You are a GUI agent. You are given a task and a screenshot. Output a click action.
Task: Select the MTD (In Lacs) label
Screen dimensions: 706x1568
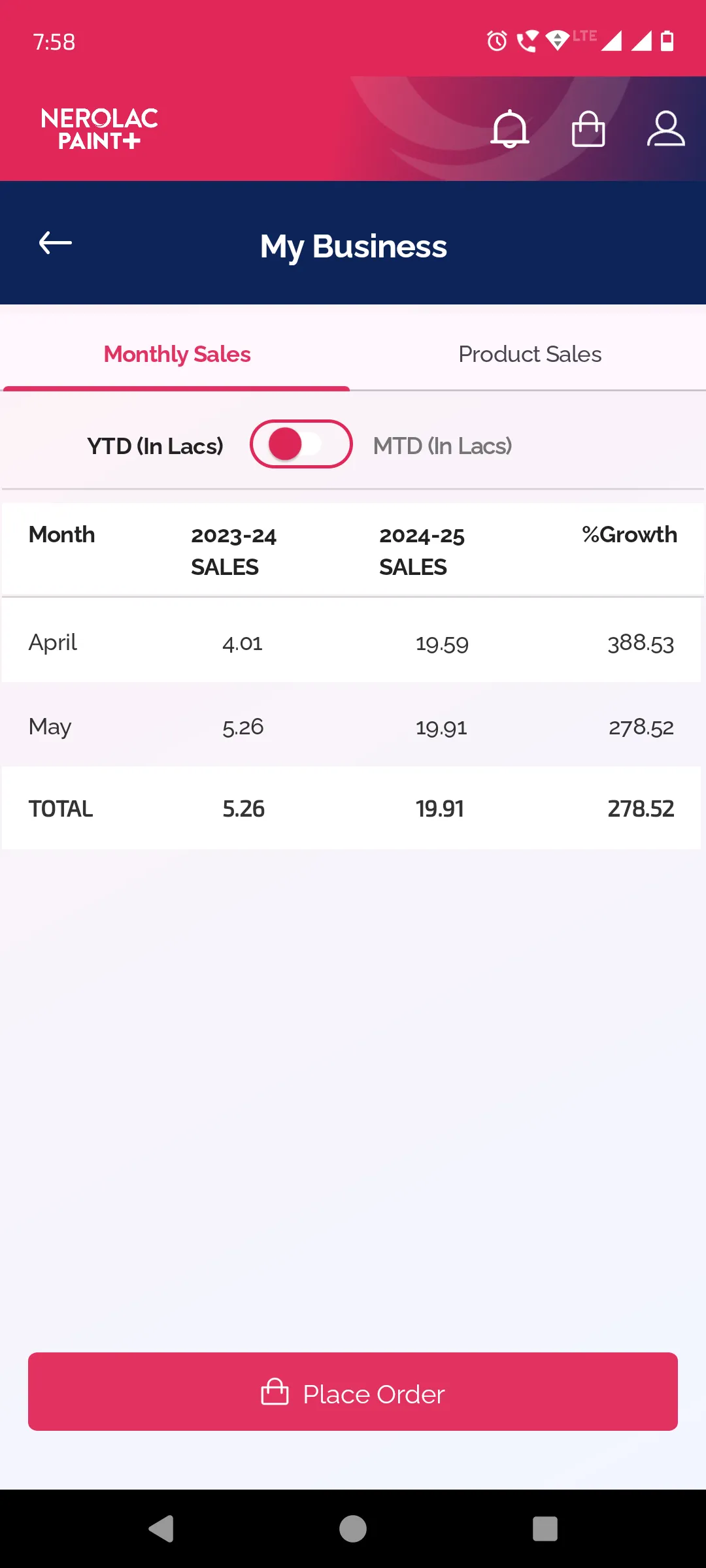coord(442,446)
